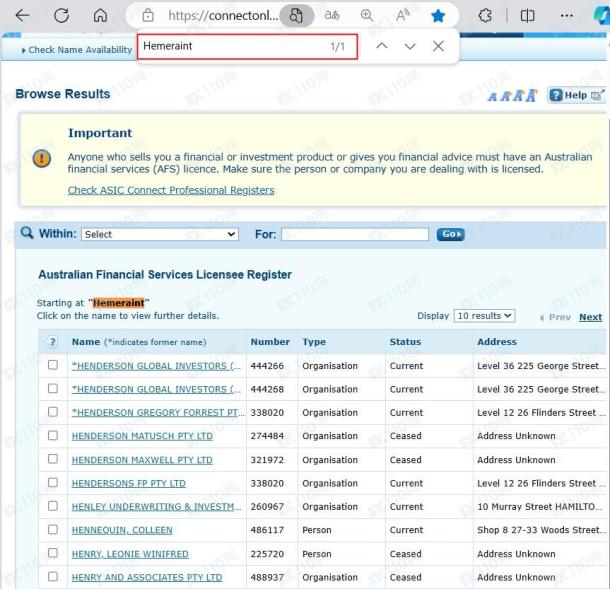610x589 pixels.
Task: Click the Hemeraint find text box
Action: pos(247,46)
